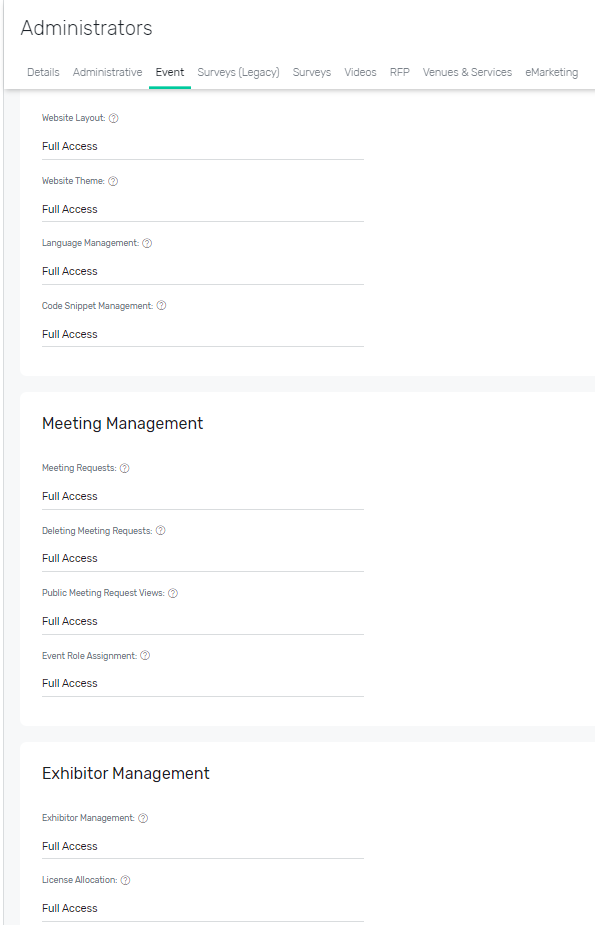Viewport: 595px width, 925px height.
Task: Click Meeting Requests help icon
Action: (124, 468)
